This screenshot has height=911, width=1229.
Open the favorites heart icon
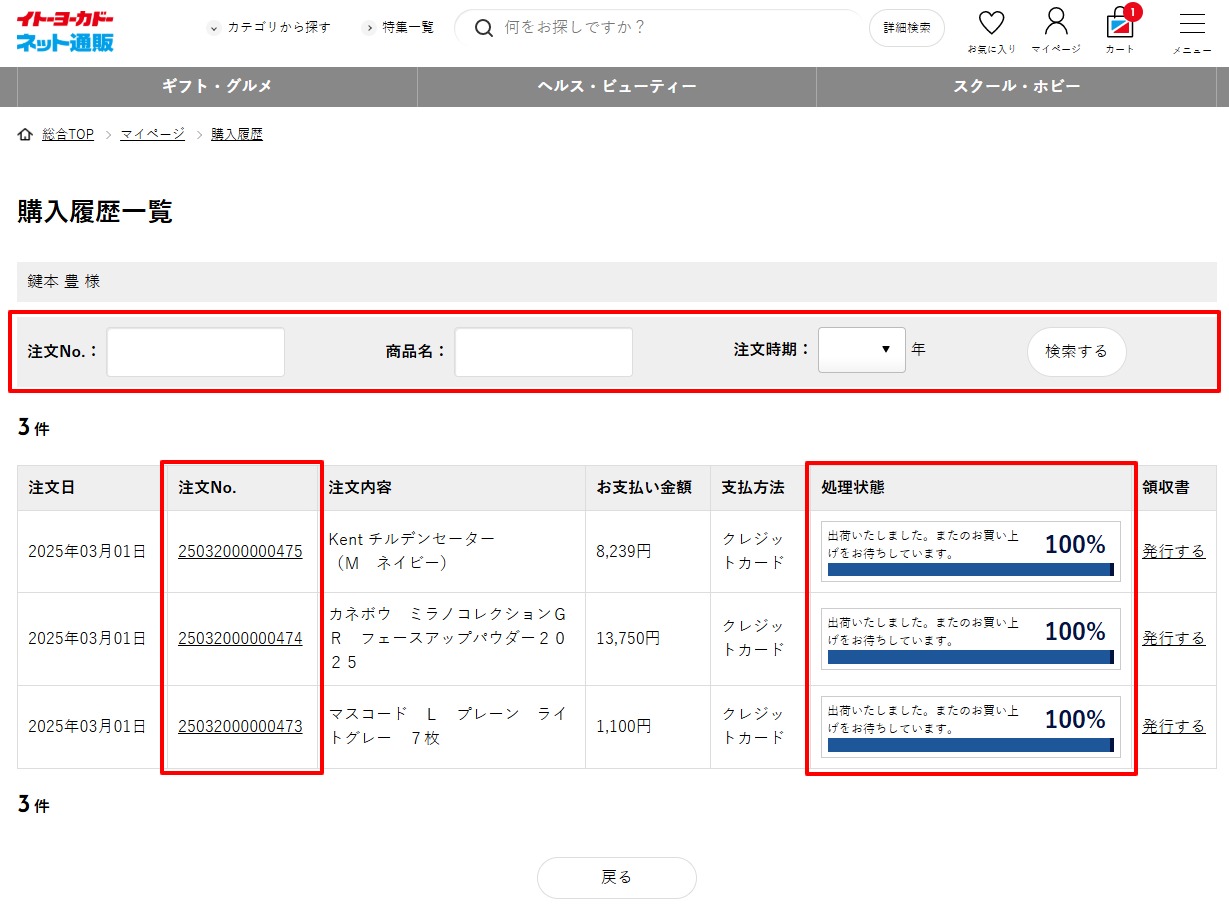pos(991,25)
